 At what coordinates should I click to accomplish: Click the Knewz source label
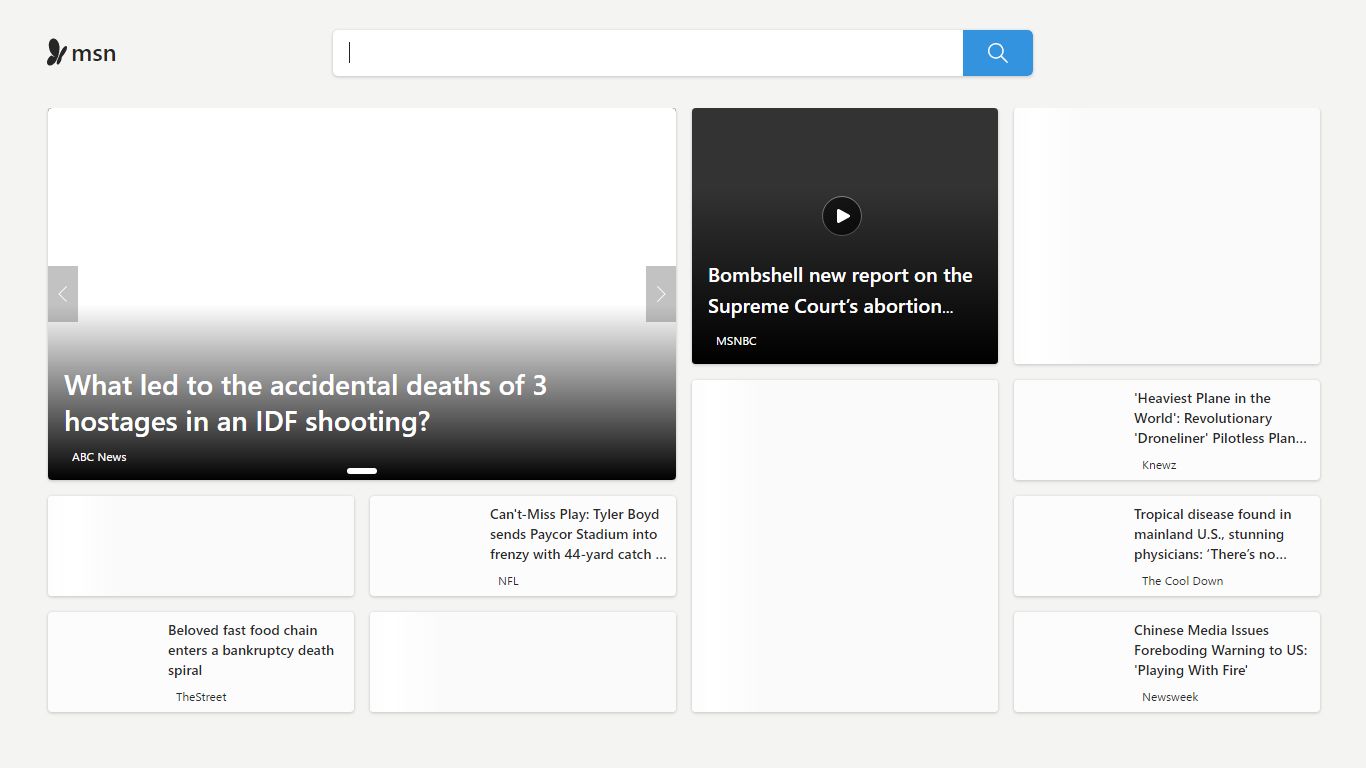1159,465
